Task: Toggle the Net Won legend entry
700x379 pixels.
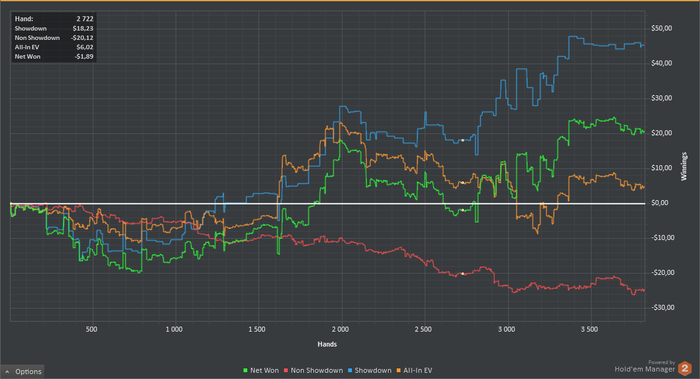Action: (261, 371)
